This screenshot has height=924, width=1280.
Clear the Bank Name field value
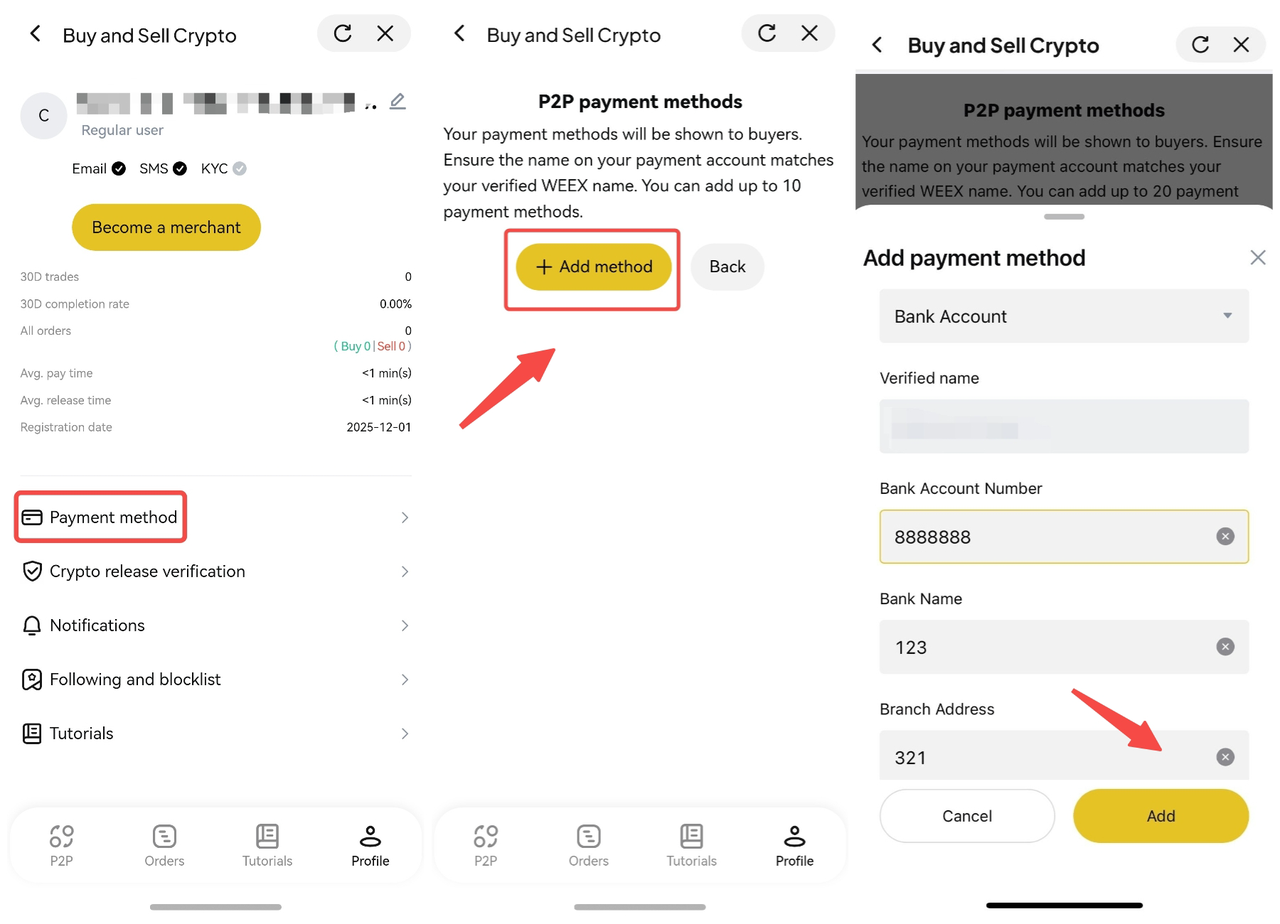click(1225, 647)
